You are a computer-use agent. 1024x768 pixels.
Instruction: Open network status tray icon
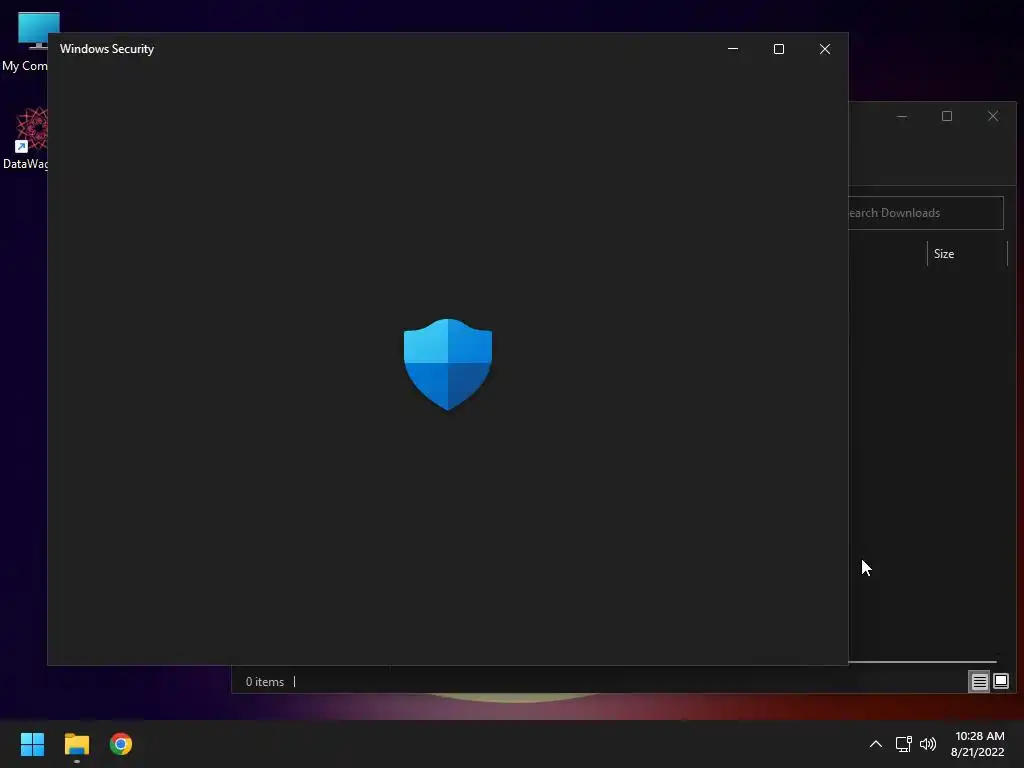pos(903,744)
